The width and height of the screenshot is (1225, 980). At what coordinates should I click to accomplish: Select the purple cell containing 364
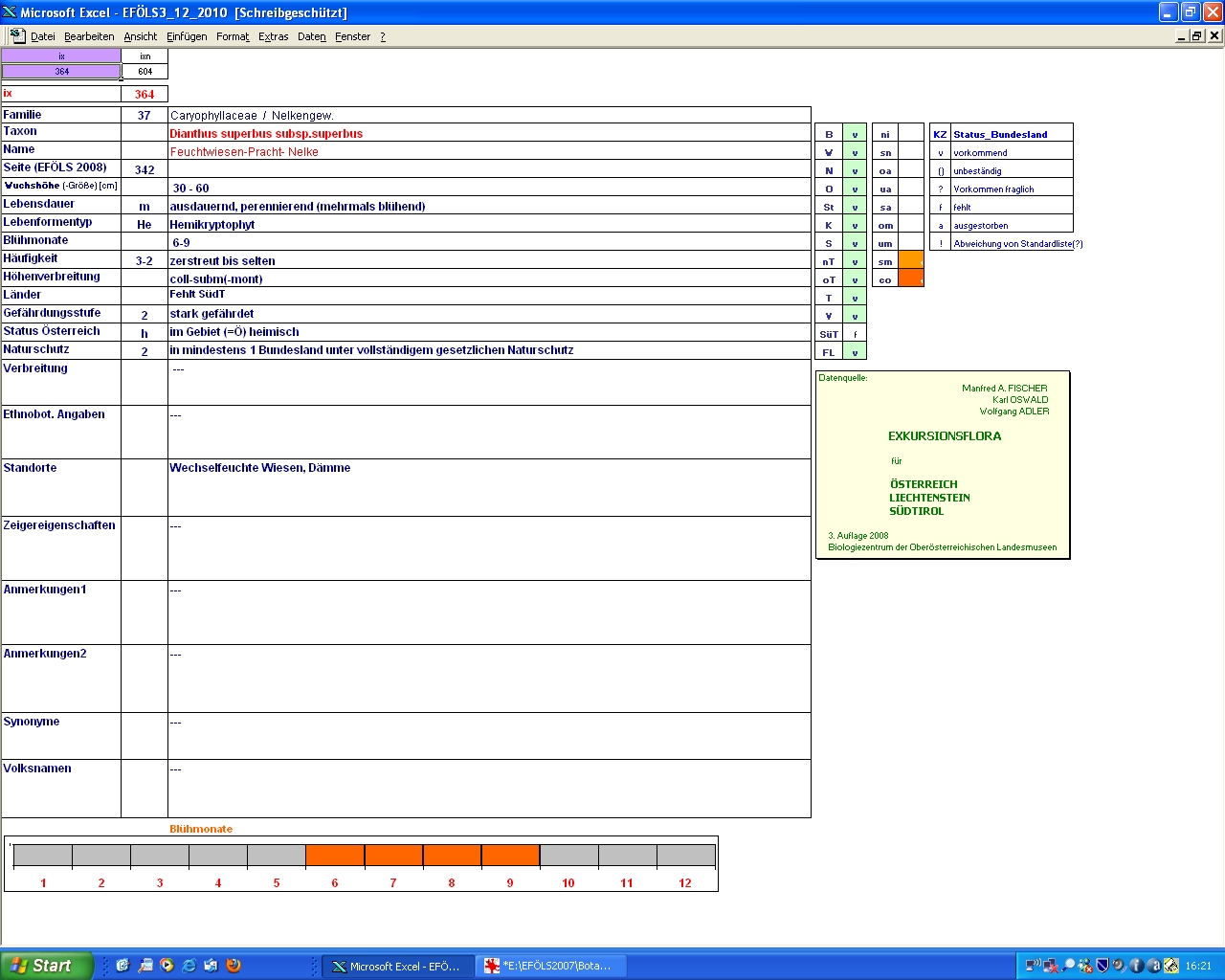61,71
